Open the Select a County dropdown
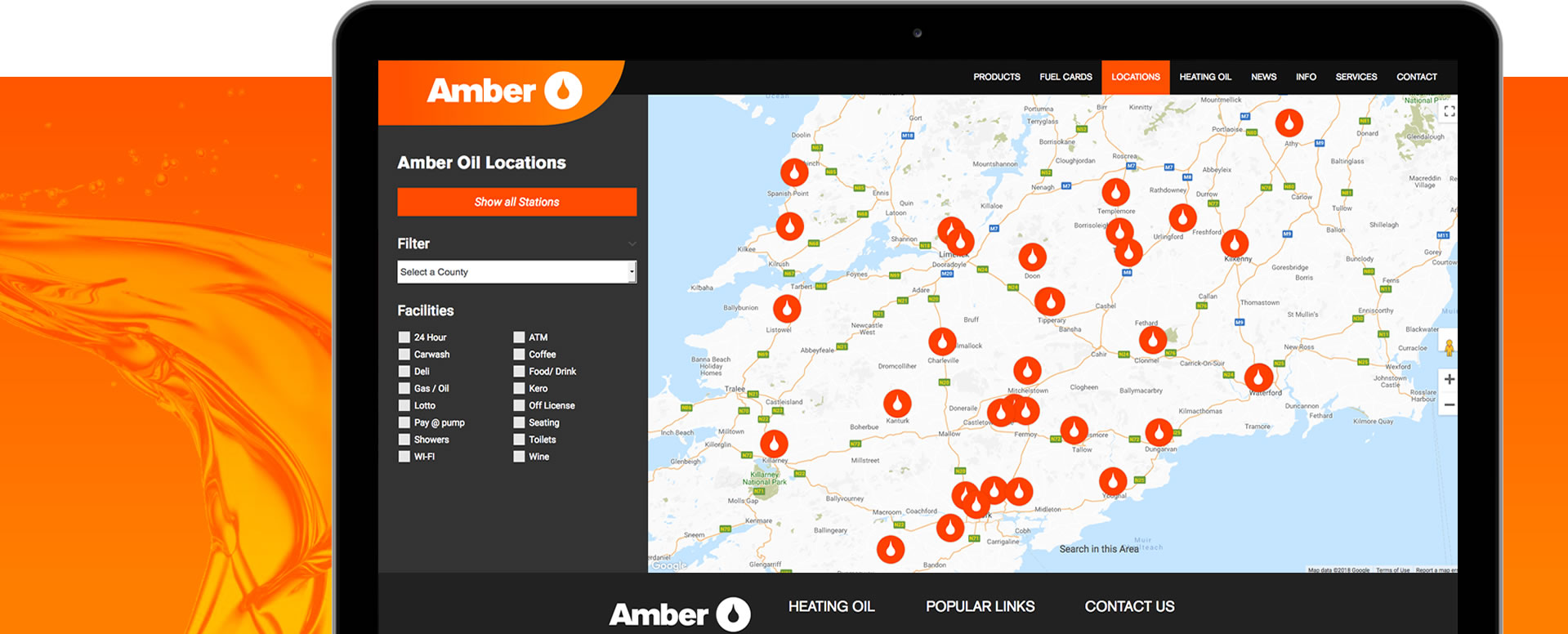This screenshot has height=634, width=1568. (x=516, y=272)
